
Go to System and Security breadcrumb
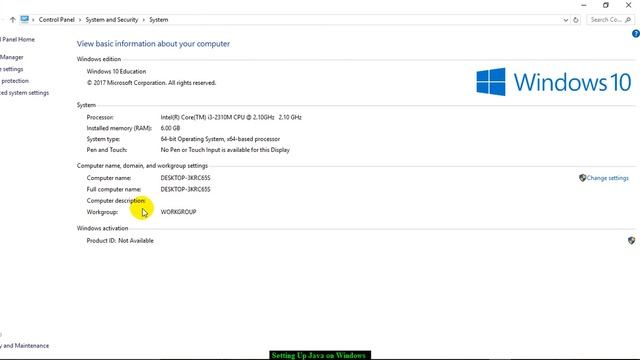tap(112, 20)
